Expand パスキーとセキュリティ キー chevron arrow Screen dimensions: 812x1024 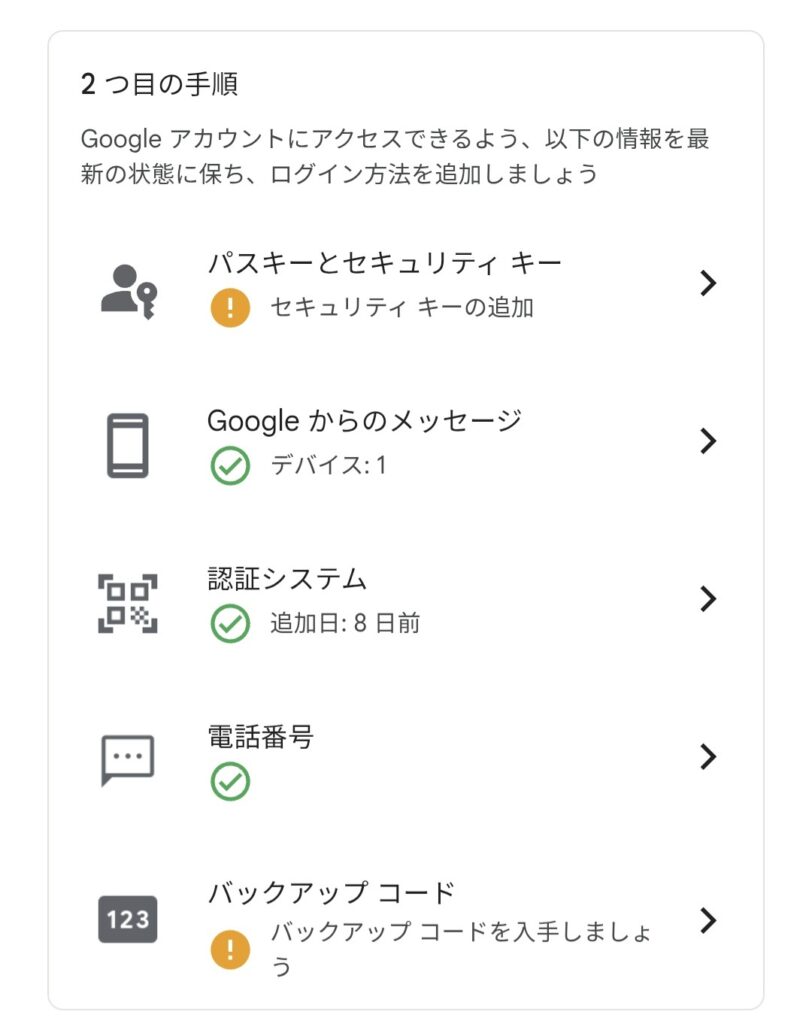(x=707, y=283)
